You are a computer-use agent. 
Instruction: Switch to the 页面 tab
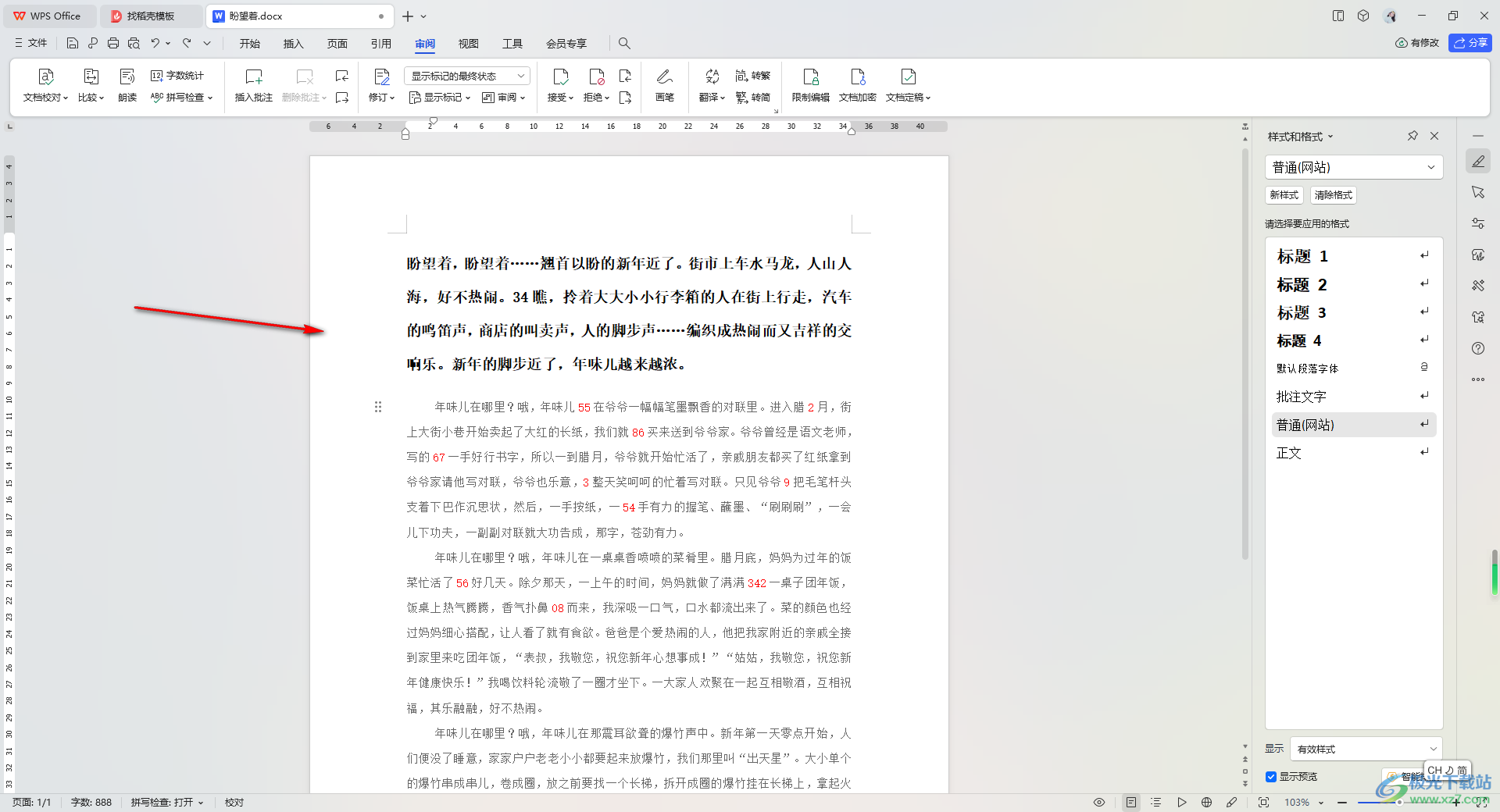tap(337, 44)
